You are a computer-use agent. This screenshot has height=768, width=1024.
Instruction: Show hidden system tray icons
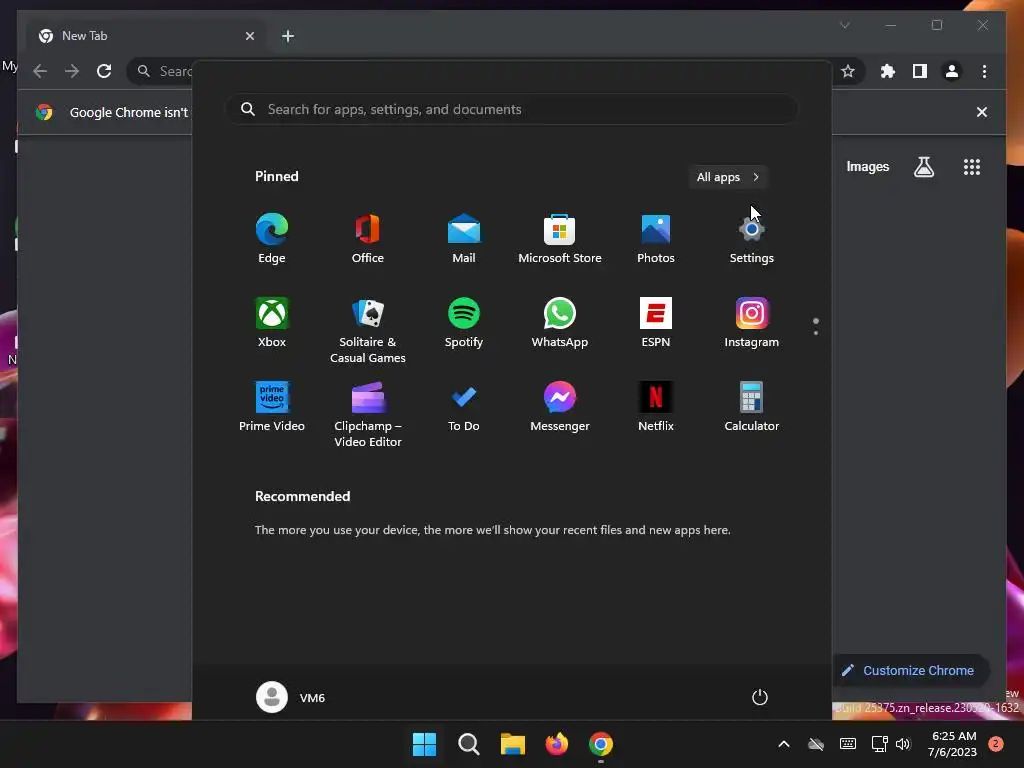click(784, 744)
